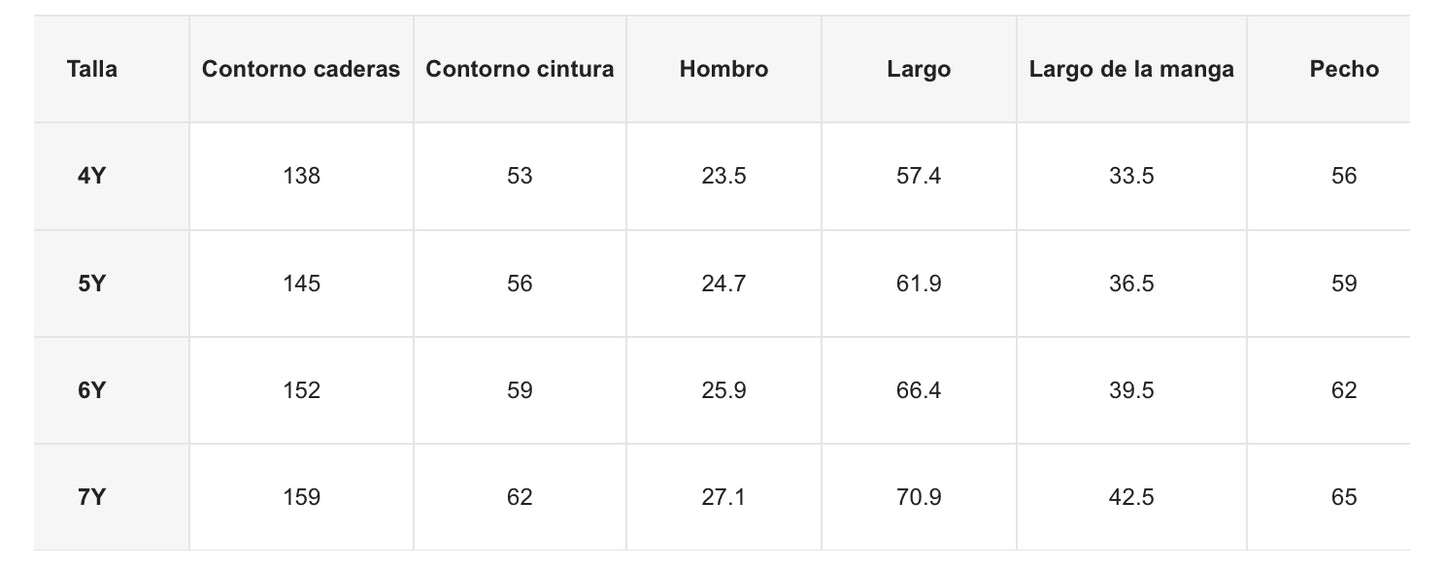Image resolution: width=1445 pixels, height=568 pixels.
Task: Click the Contorno caderas column header
Action: (301, 70)
